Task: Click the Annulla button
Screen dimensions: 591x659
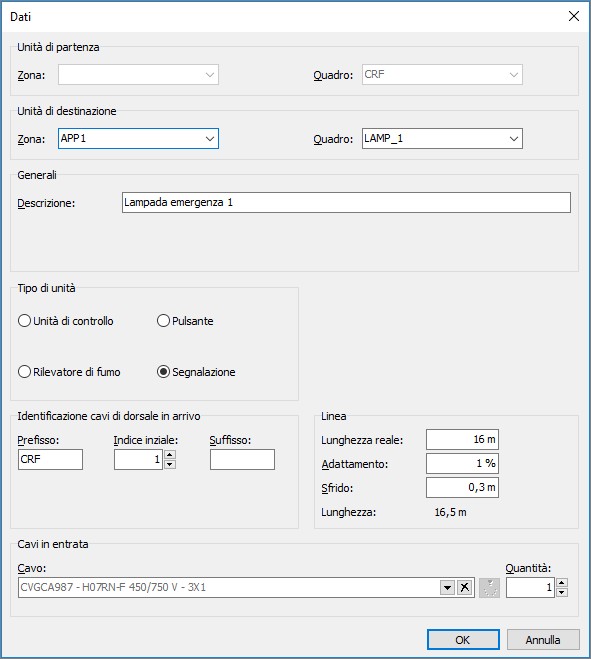Action: click(x=543, y=640)
